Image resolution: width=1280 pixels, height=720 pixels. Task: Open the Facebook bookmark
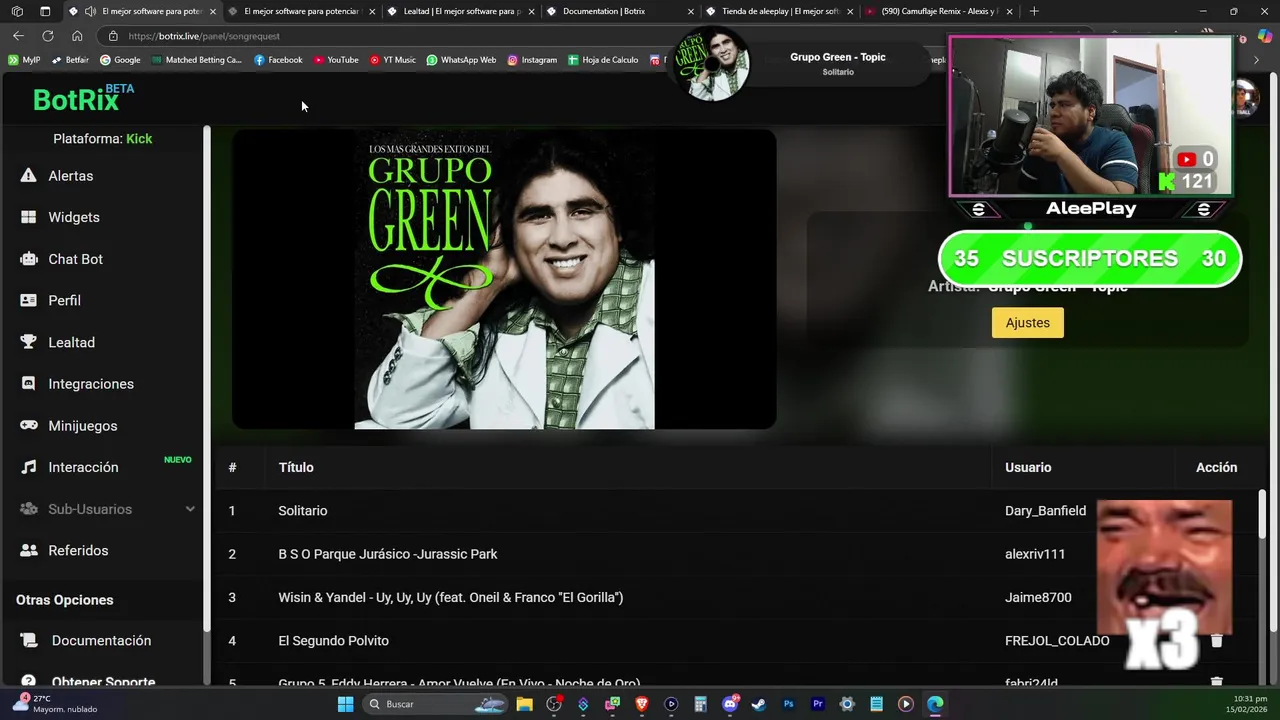(278, 60)
